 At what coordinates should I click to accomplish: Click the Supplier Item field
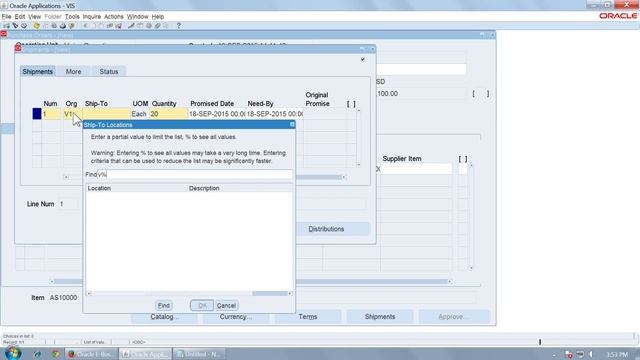click(x=416, y=169)
